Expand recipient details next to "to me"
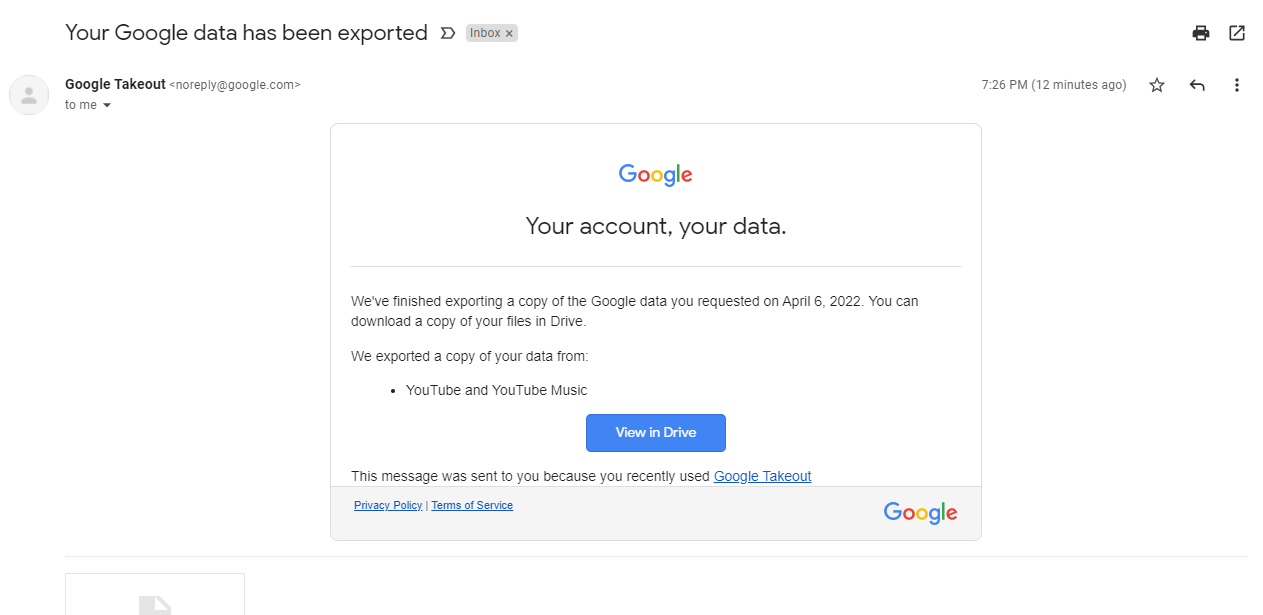Screen dimensions: 1263x615 coord(107,105)
